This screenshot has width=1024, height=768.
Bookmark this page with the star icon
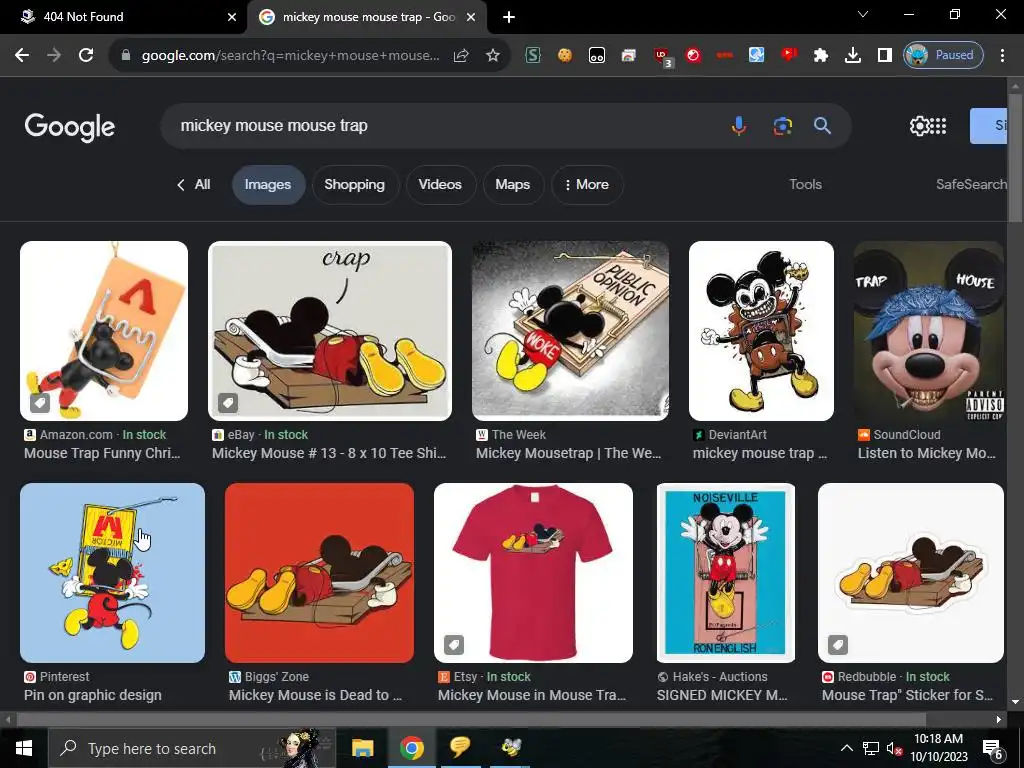(493, 56)
